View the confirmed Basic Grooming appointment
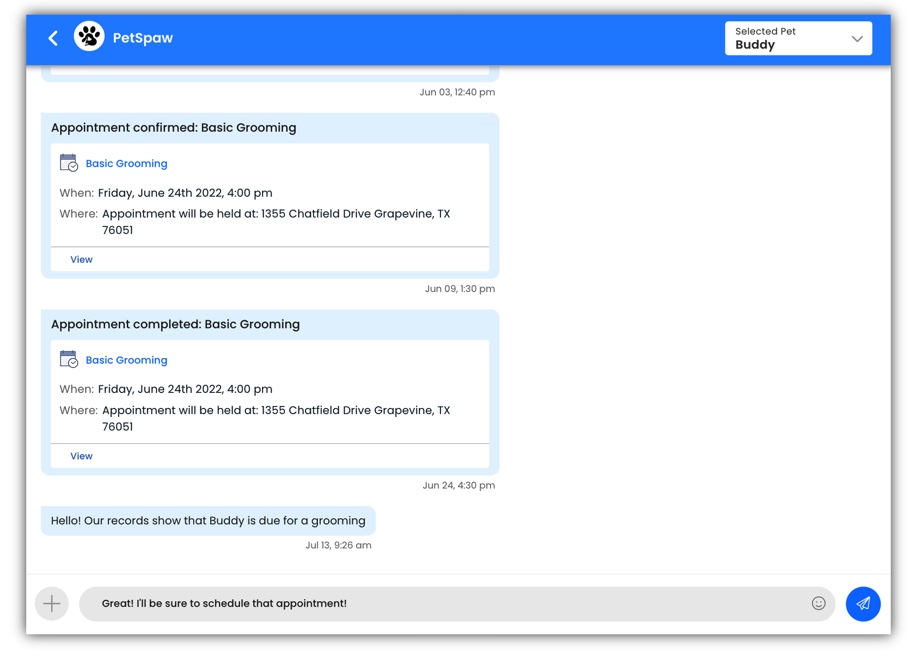The height and width of the screenshot is (657, 916). [x=81, y=259]
